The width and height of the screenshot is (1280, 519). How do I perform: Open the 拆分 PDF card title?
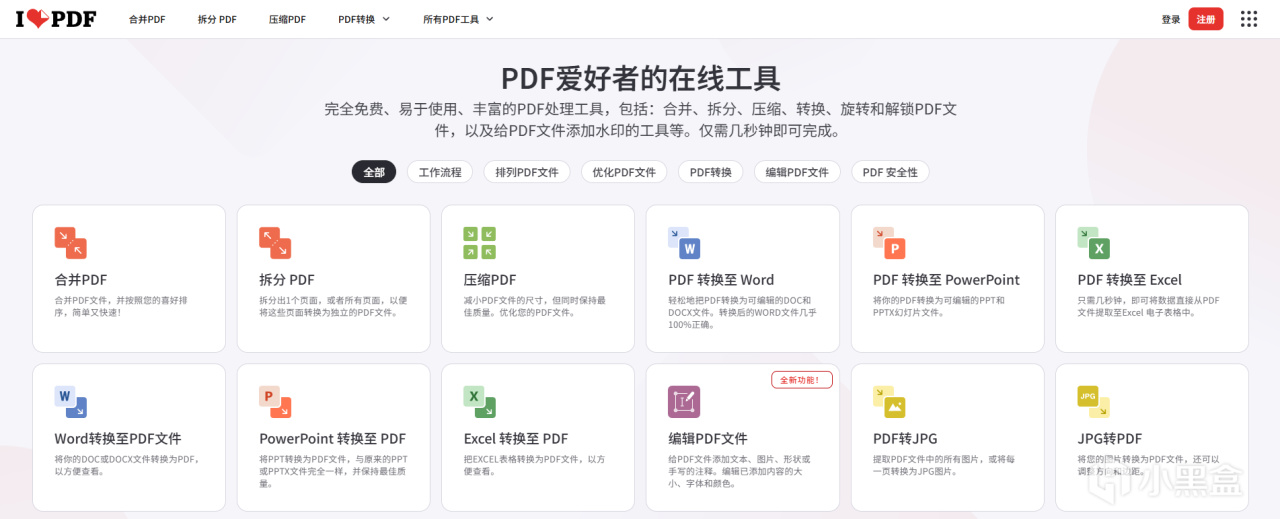[x=287, y=280]
